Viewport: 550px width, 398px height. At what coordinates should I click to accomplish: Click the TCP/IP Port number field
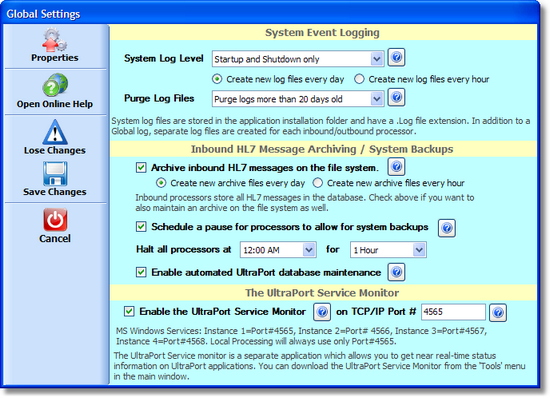(x=453, y=312)
